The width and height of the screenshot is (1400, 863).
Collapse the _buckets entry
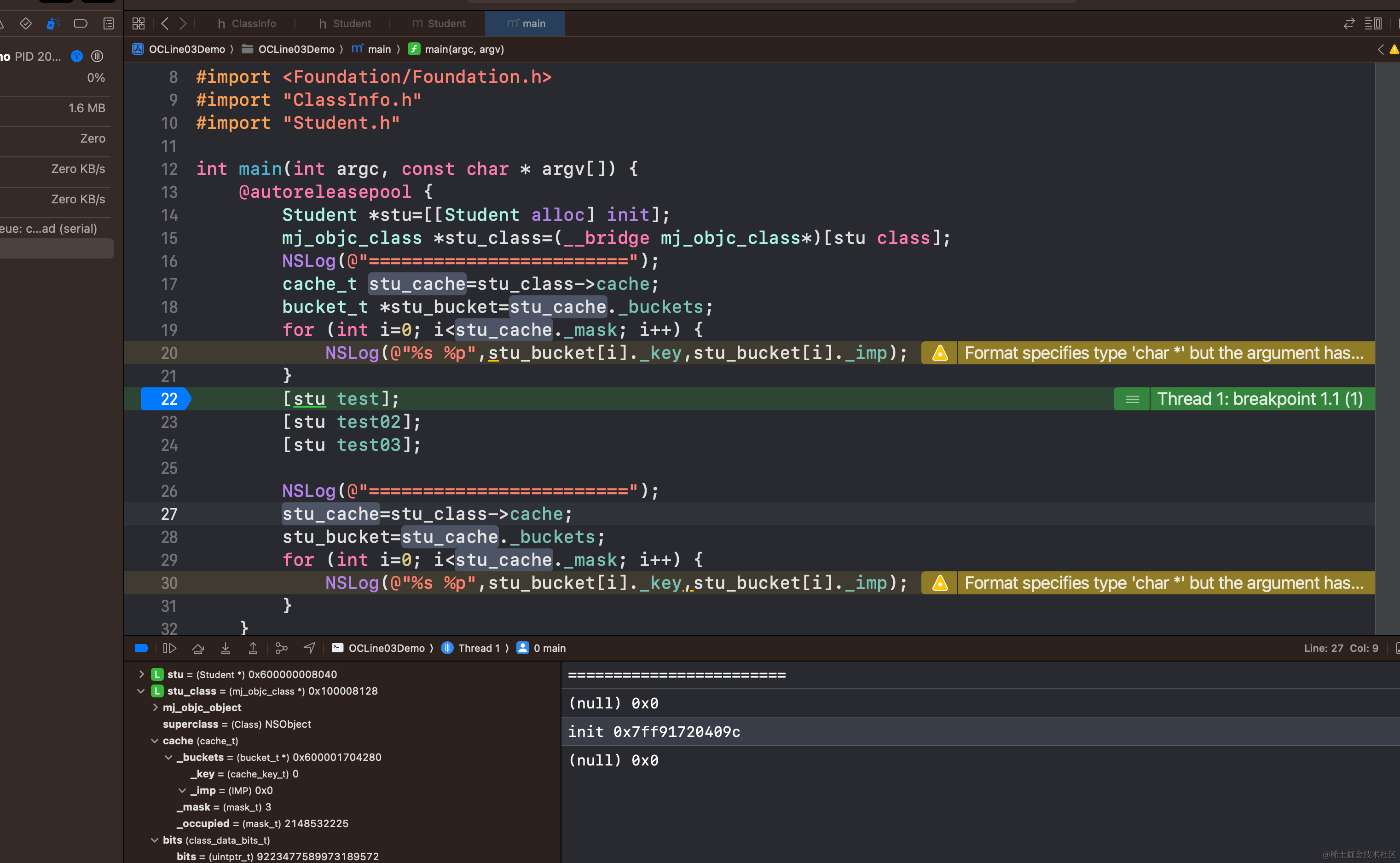(x=168, y=757)
